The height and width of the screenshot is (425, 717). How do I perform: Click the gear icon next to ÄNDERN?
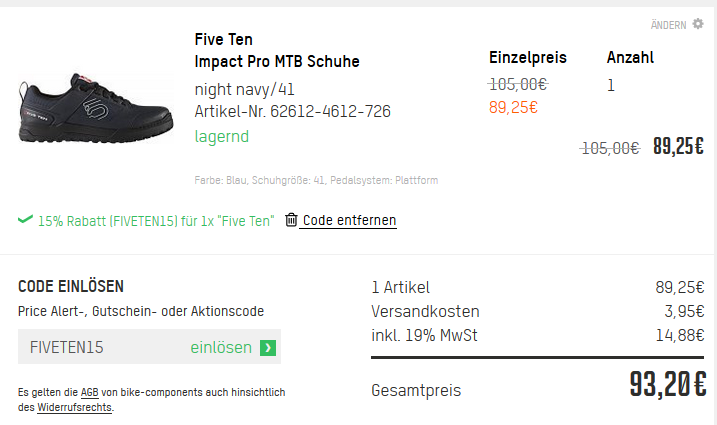[698, 24]
